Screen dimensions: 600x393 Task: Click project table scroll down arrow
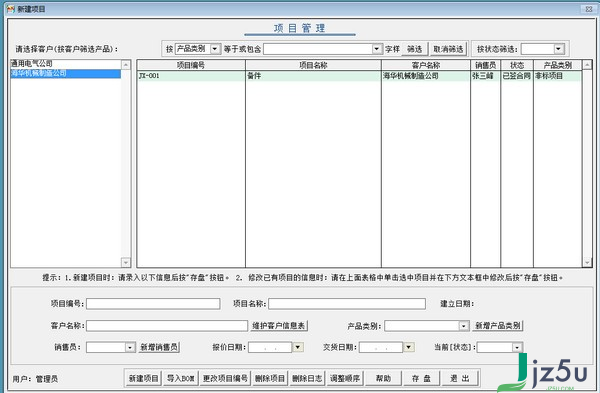click(x=587, y=263)
